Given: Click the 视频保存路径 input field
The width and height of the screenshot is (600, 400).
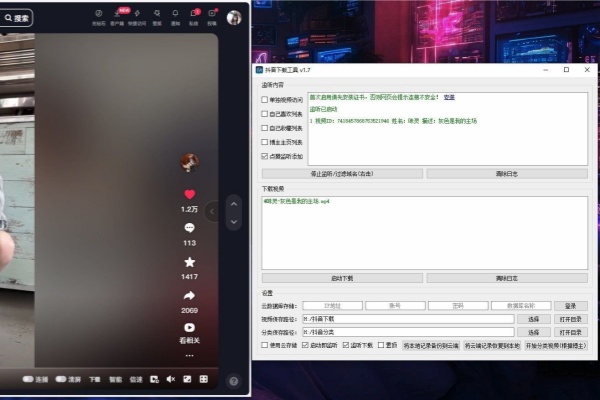Looking at the screenshot, I should tap(408, 318).
